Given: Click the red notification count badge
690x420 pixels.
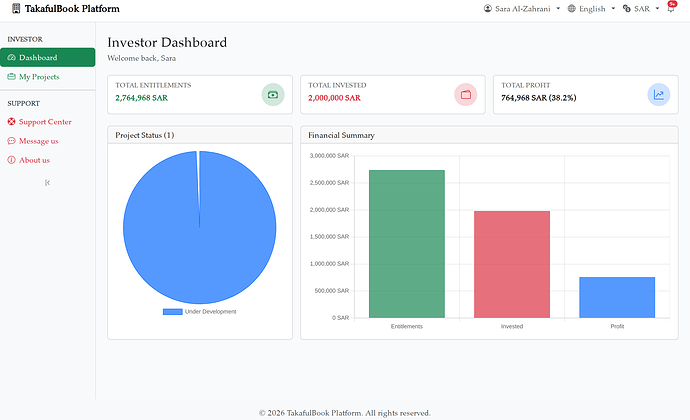Looking at the screenshot, I should [672, 4].
